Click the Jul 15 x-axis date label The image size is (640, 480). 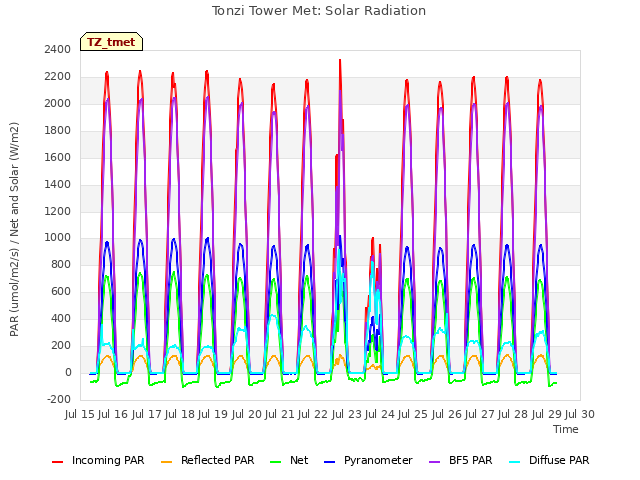80,414
